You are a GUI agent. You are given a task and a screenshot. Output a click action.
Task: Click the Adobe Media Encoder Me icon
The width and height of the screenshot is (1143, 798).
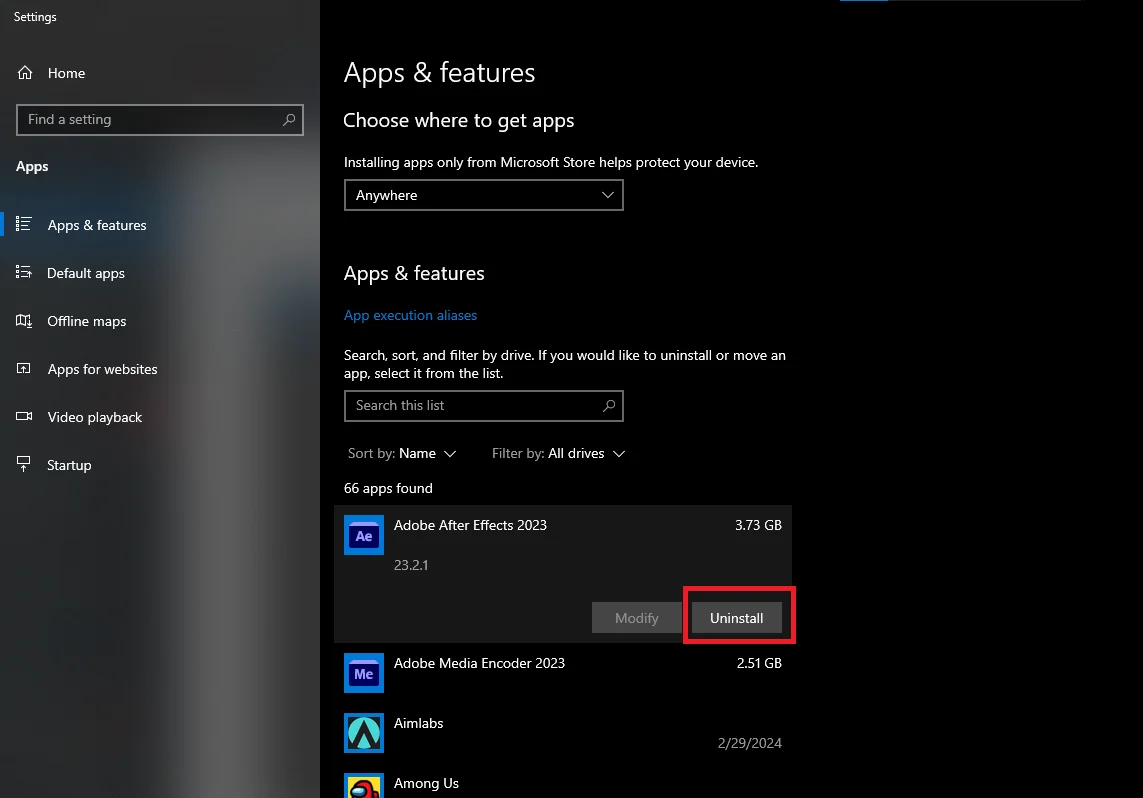tap(364, 673)
